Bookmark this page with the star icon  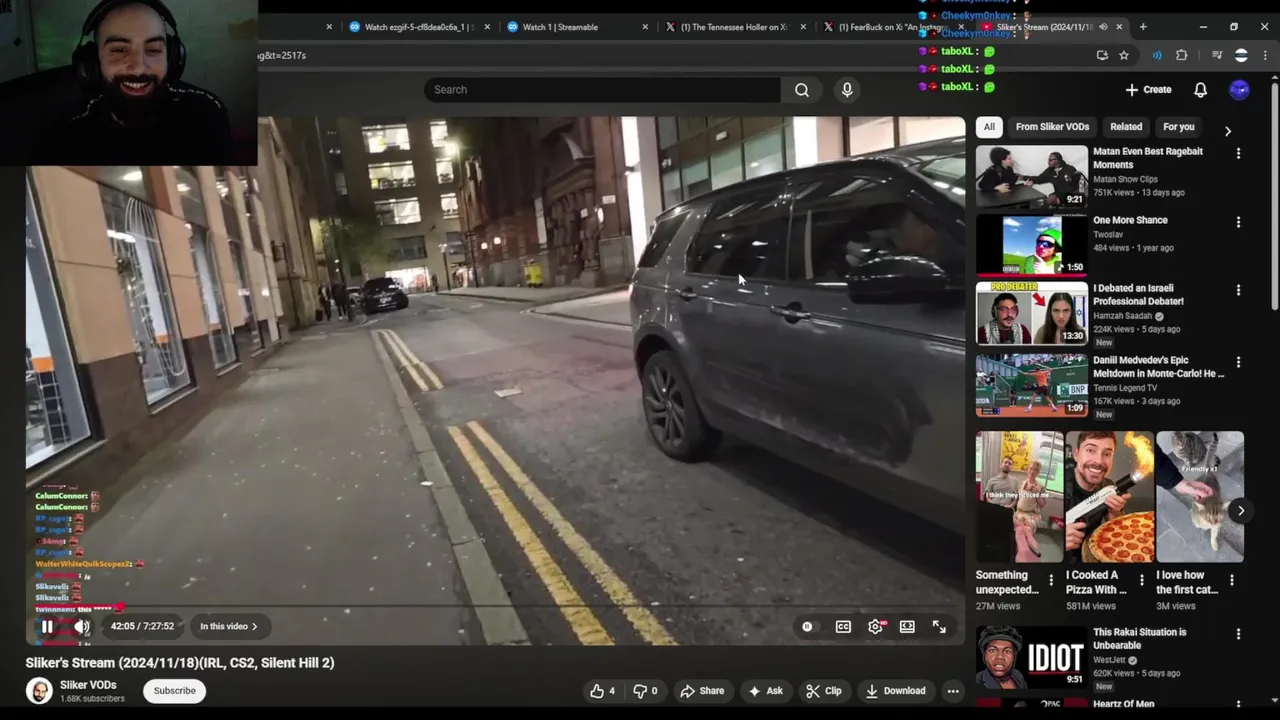pyautogui.click(x=1124, y=56)
